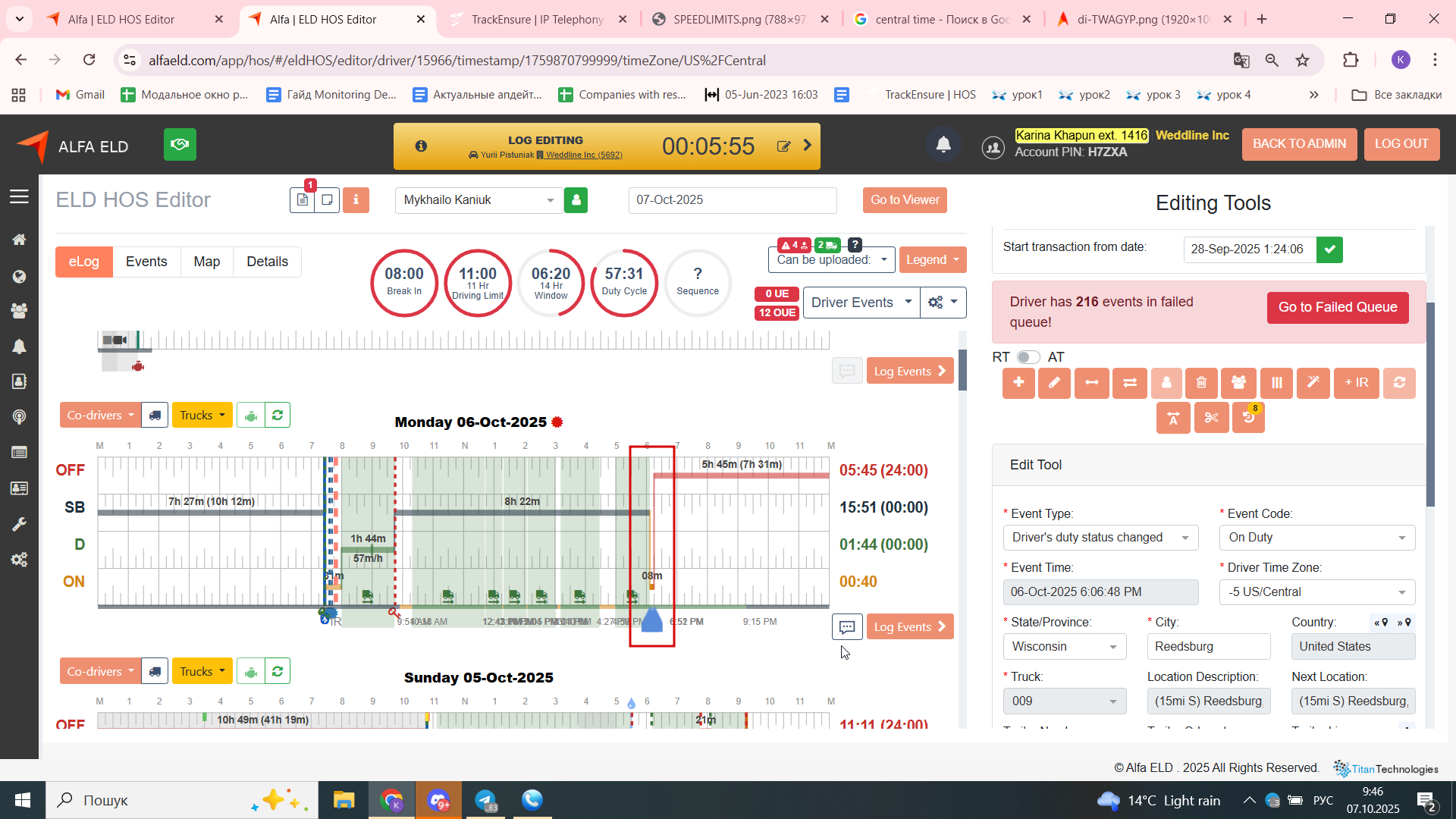The height and width of the screenshot is (819, 1456).
Task: Open the Map tab
Action: 206,262
